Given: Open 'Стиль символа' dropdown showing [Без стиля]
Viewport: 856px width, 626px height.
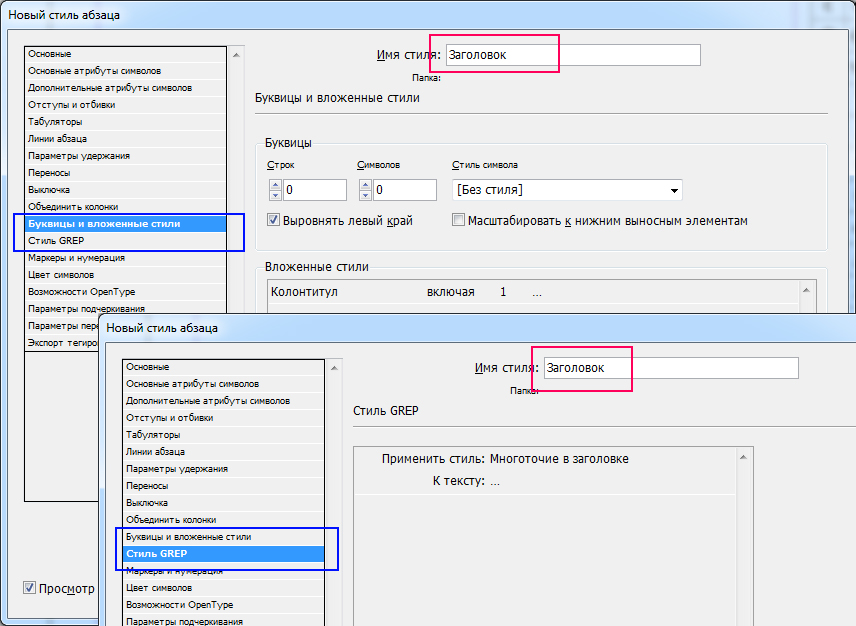Looking at the screenshot, I should 567,190.
